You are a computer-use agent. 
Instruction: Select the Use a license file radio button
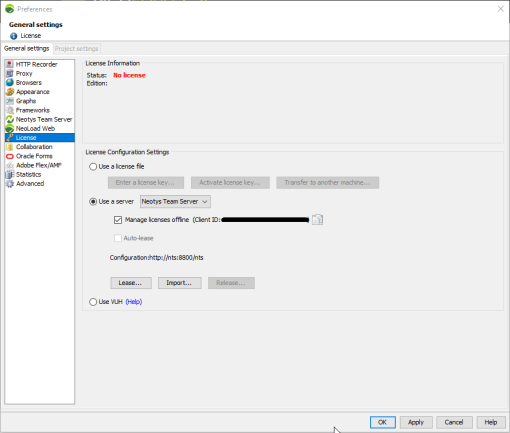[93, 167]
